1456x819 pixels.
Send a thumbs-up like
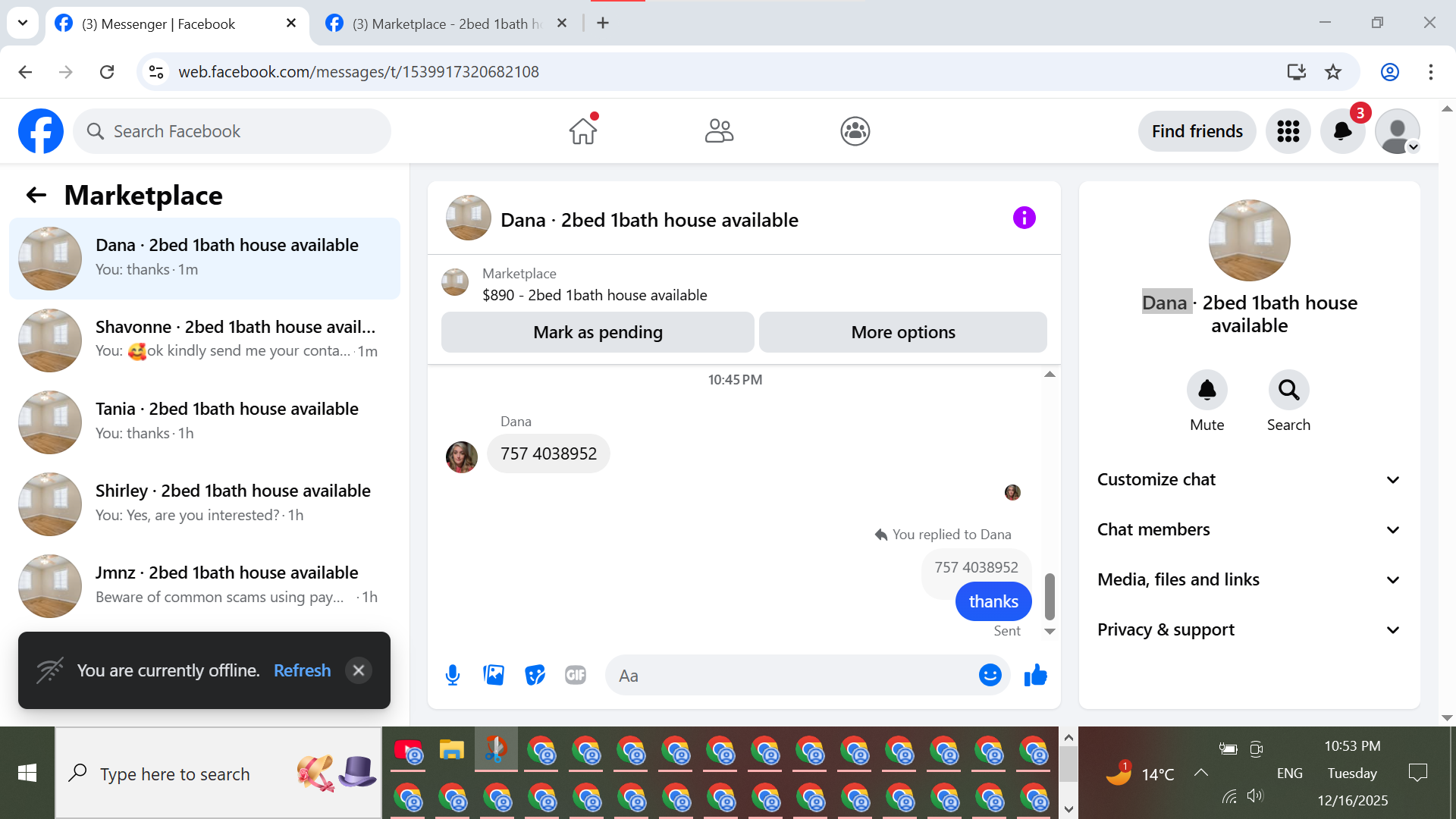1035,675
